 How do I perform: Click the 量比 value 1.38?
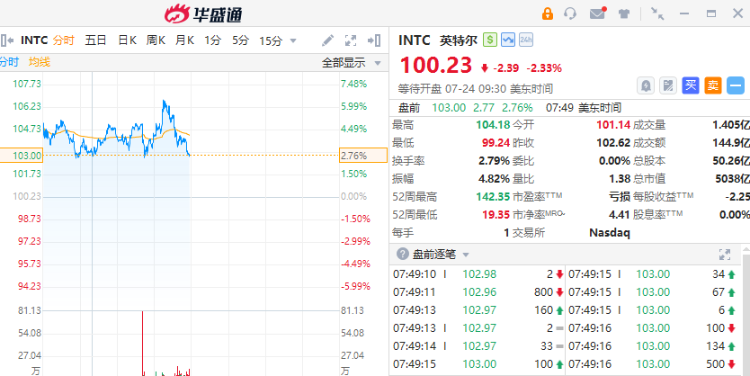[620, 179]
